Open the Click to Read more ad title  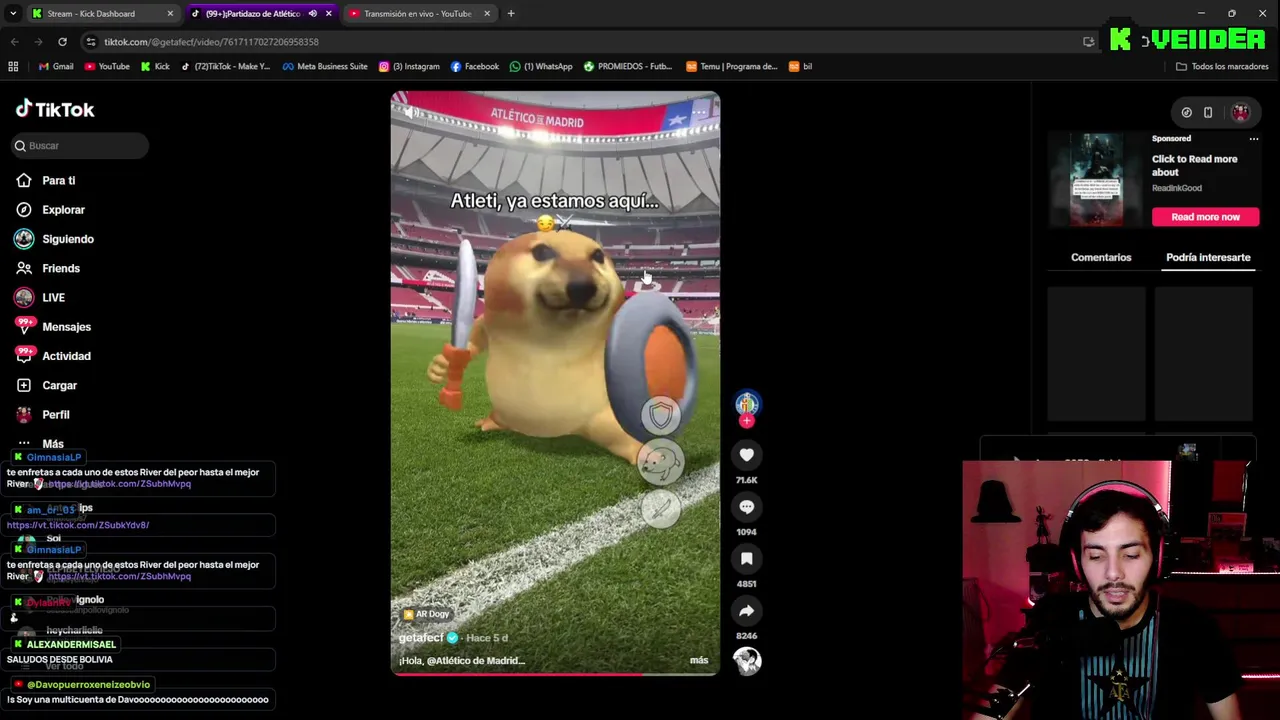[x=1194, y=165]
